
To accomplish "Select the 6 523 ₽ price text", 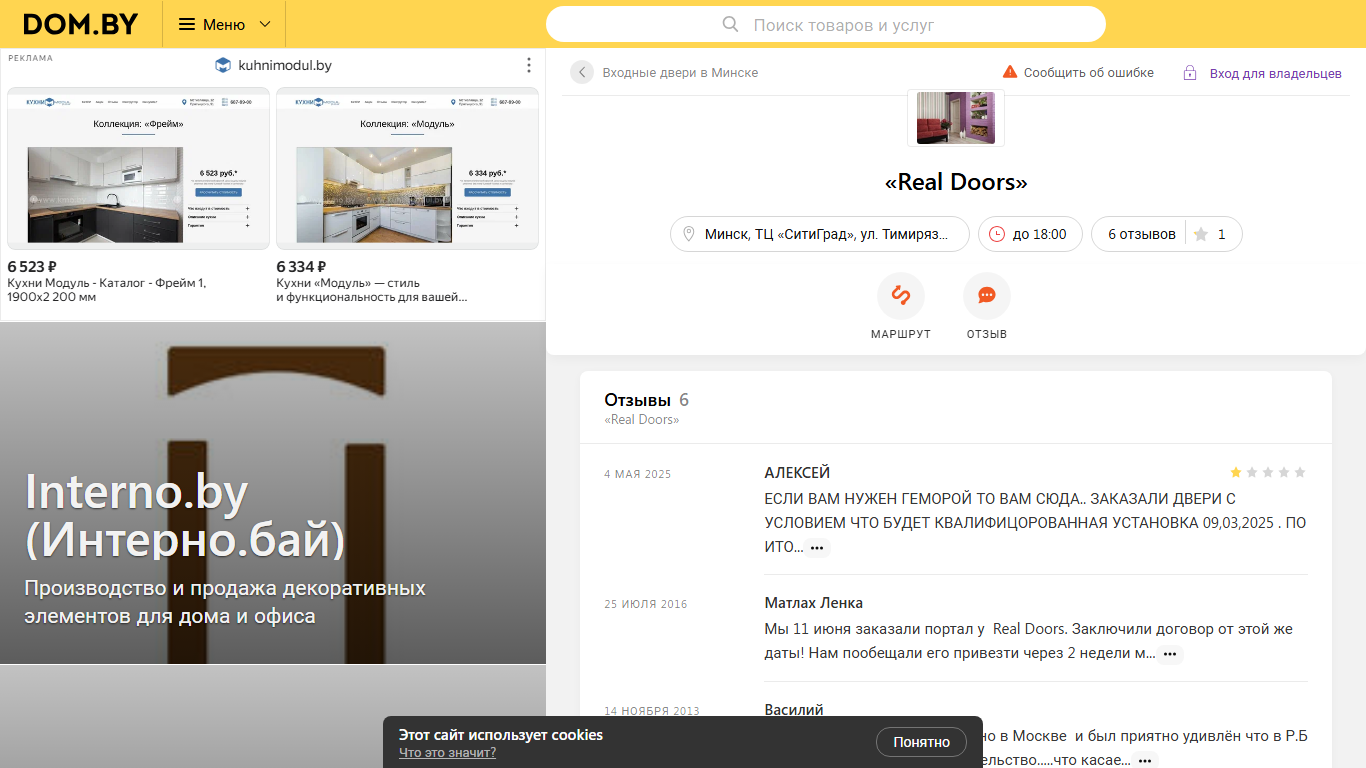I will pyautogui.click(x=32, y=267).
